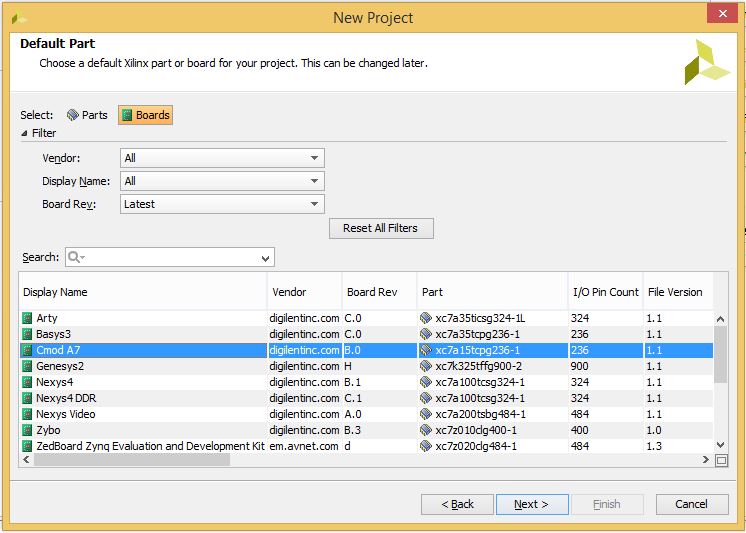Click the horizontal scrollbar thumb

pyautogui.click(x=132, y=459)
